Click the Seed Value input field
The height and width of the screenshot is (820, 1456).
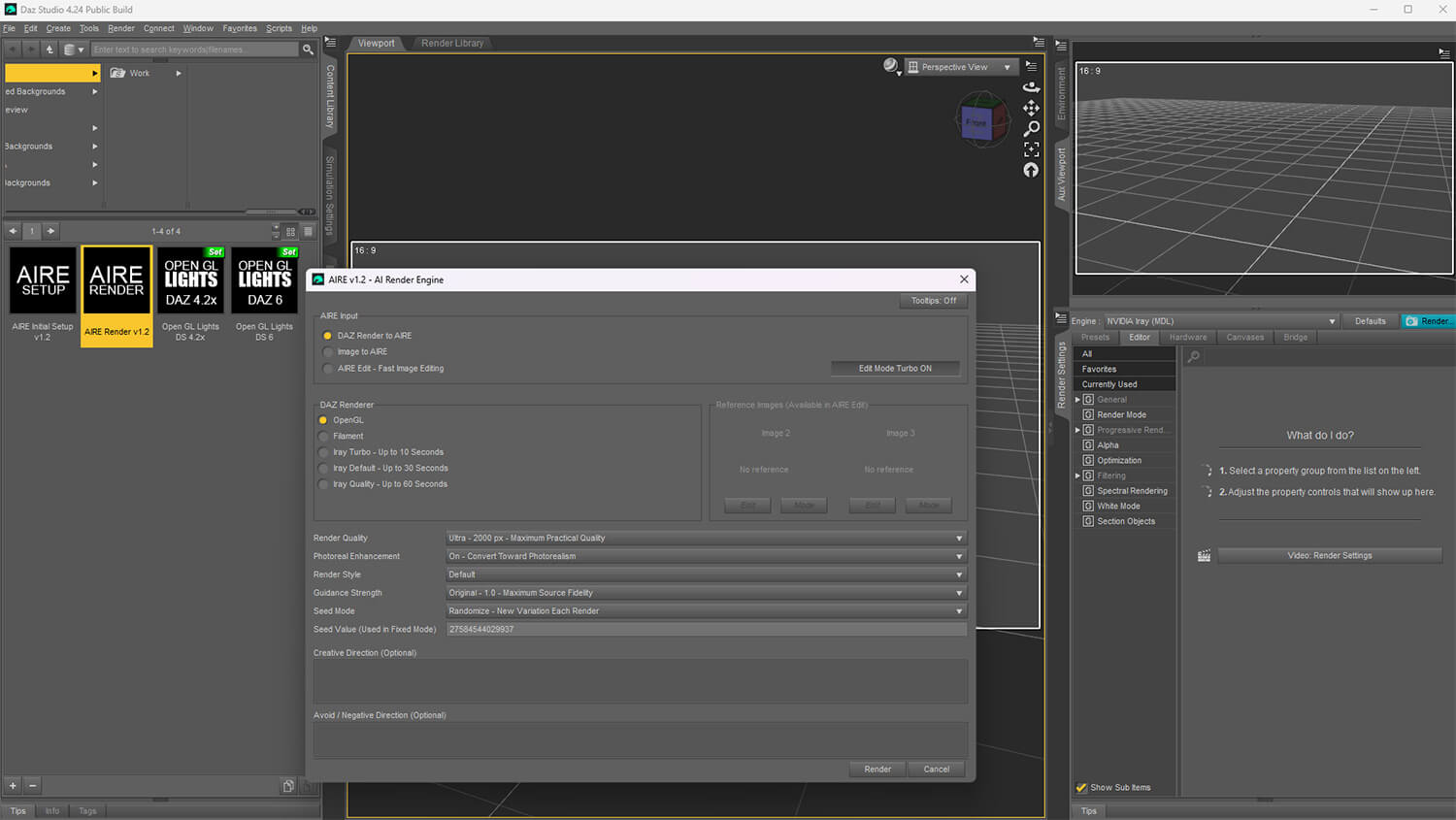click(x=706, y=630)
